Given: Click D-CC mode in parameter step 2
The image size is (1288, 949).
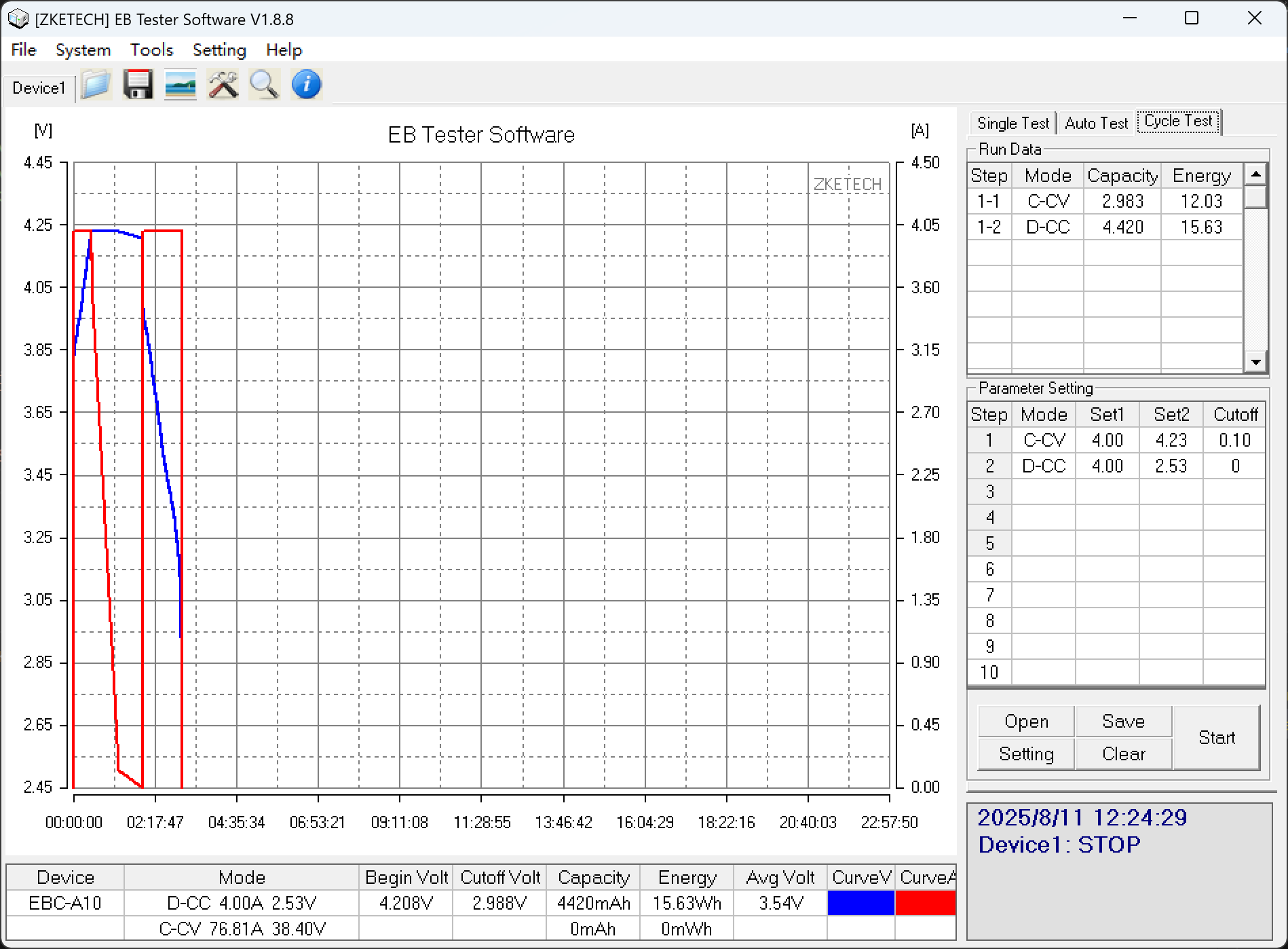Looking at the screenshot, I should (x=1044, y=466).
